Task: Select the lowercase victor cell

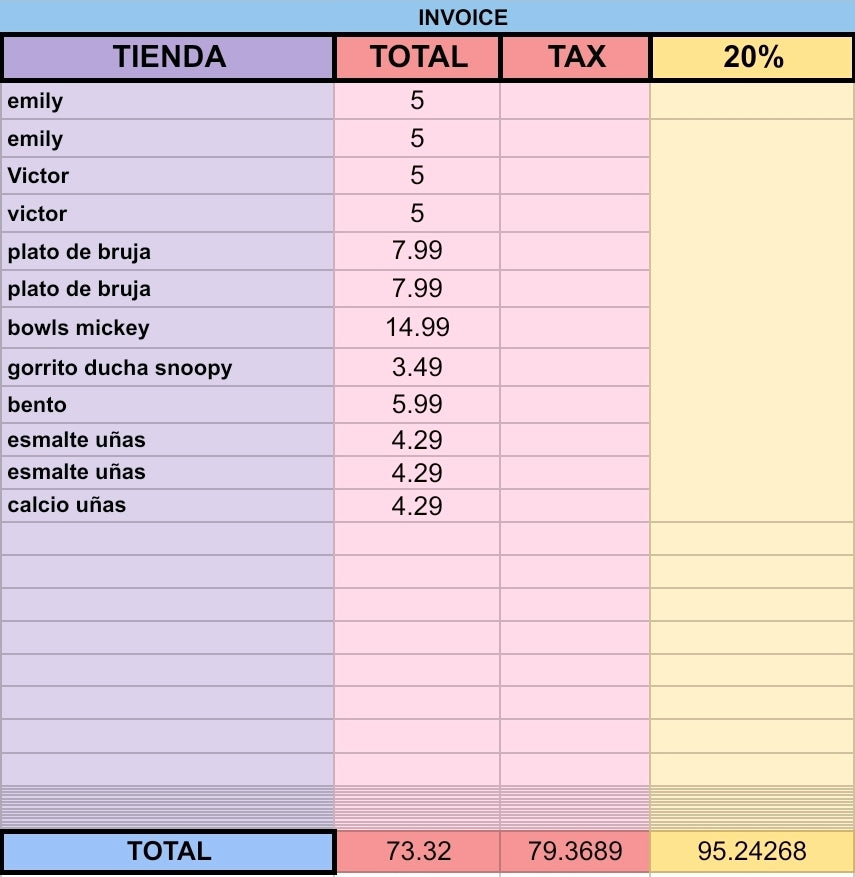Action: [x=168, y=214]
